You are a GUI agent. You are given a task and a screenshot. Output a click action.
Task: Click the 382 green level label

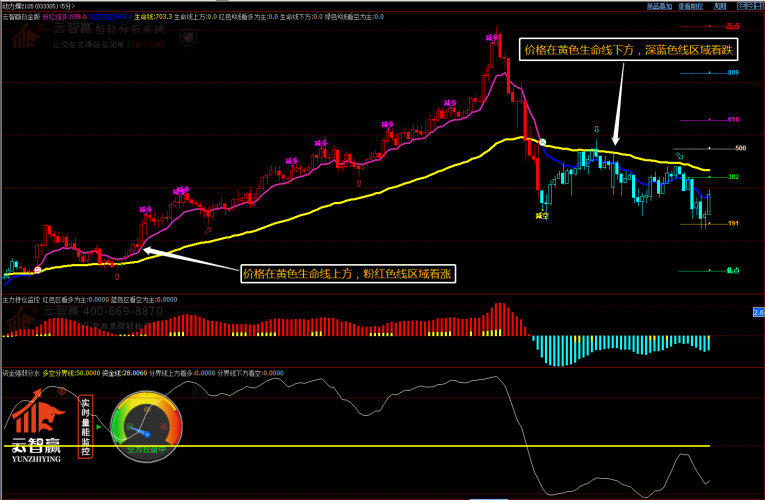733,176
